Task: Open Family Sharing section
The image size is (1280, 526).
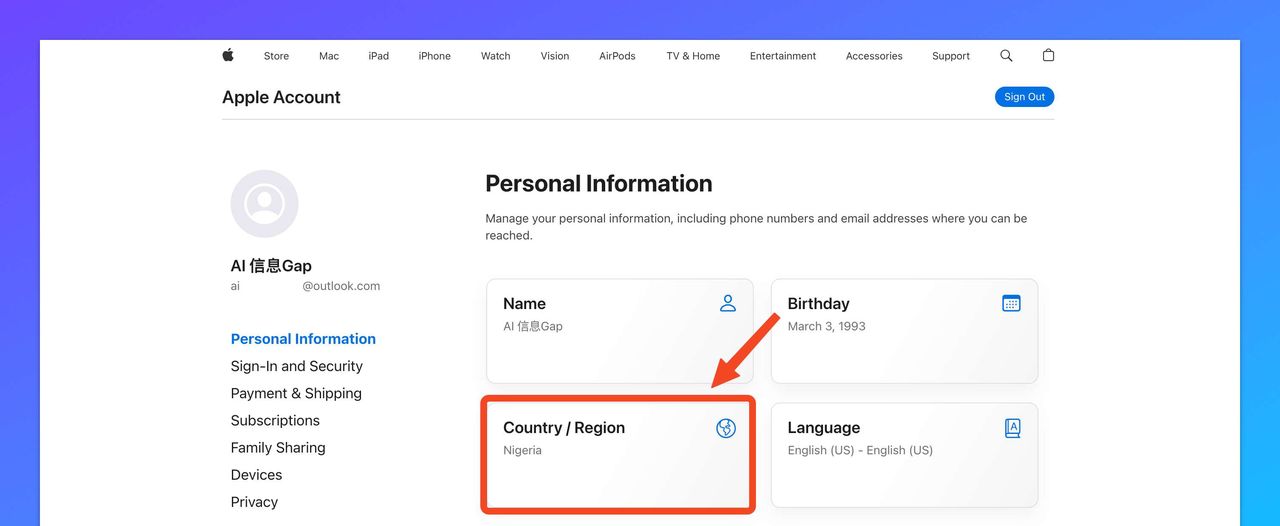Action: point(278,447)
